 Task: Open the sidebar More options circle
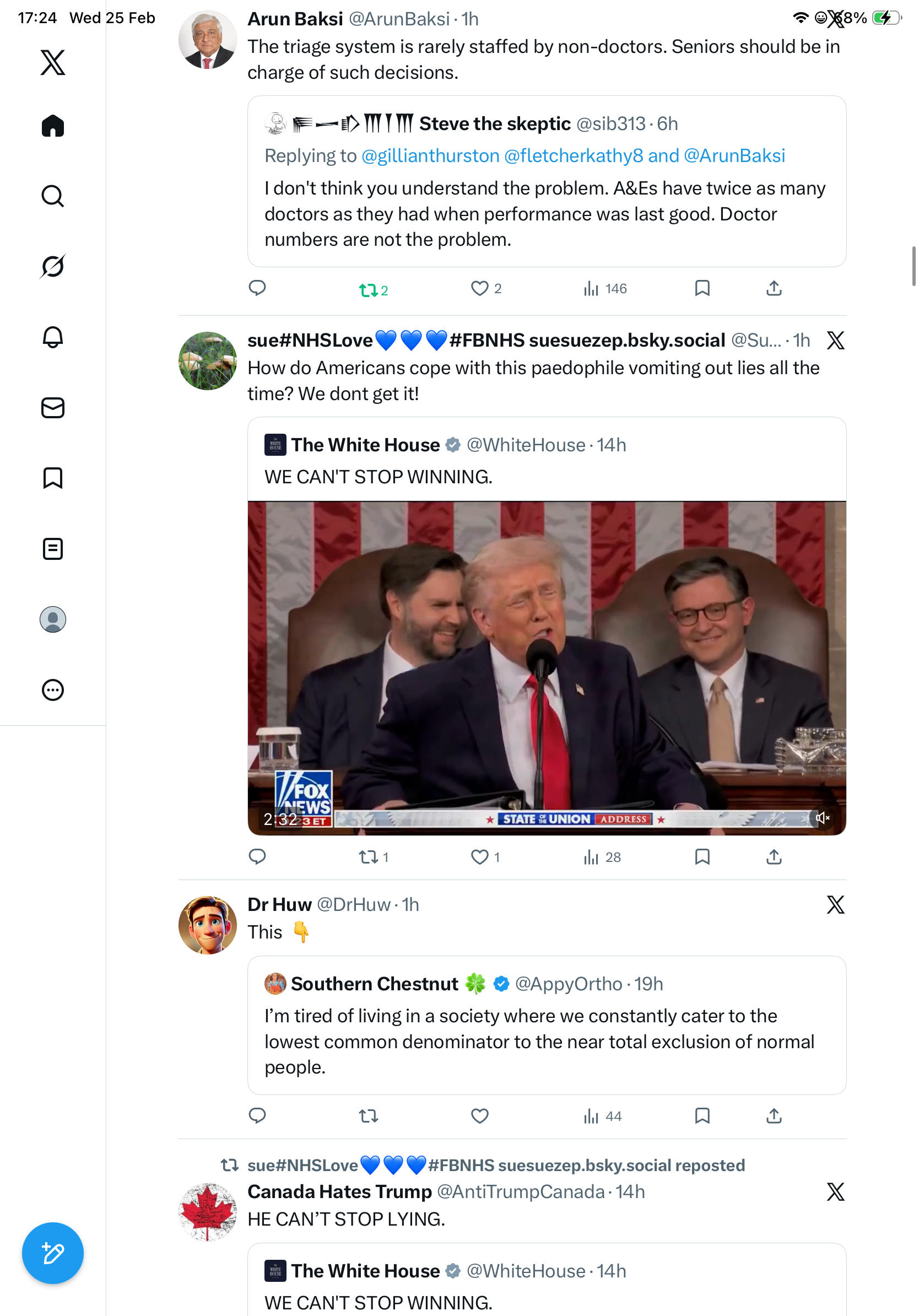(x=53, y=689)
